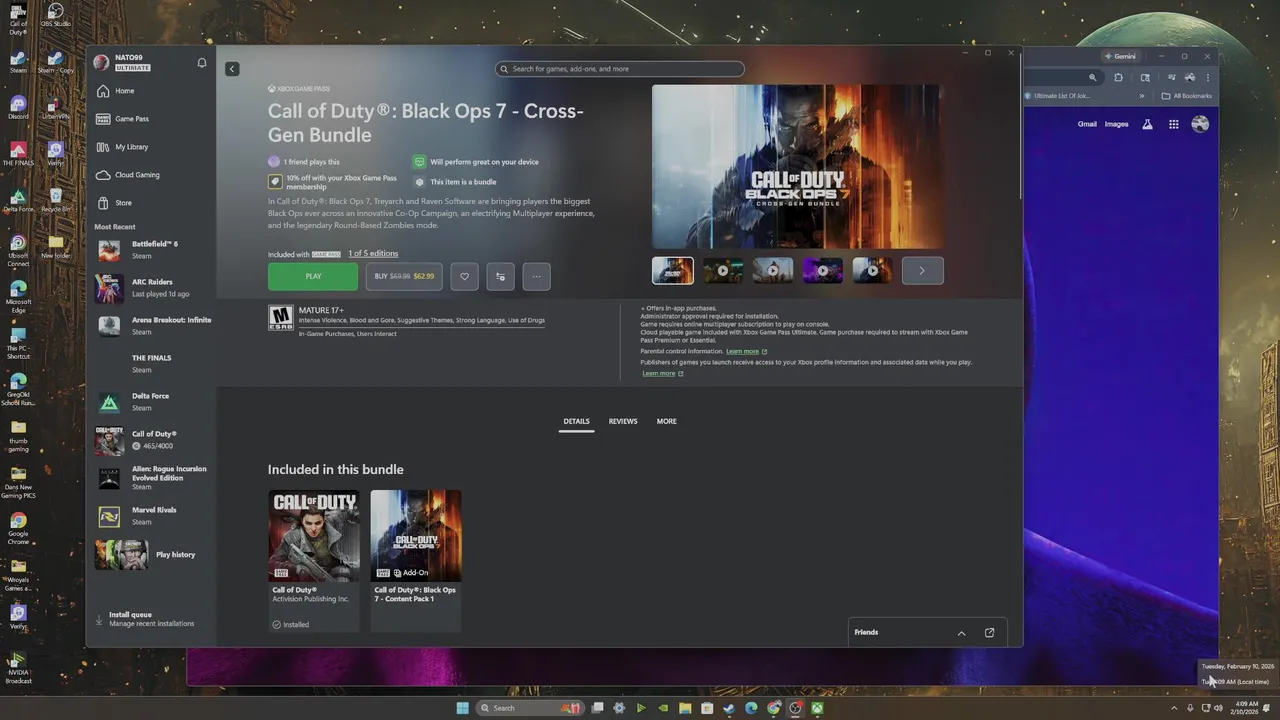1280x720 pixels.
Task: Click the green PLAY button
Action: point(313,277)
